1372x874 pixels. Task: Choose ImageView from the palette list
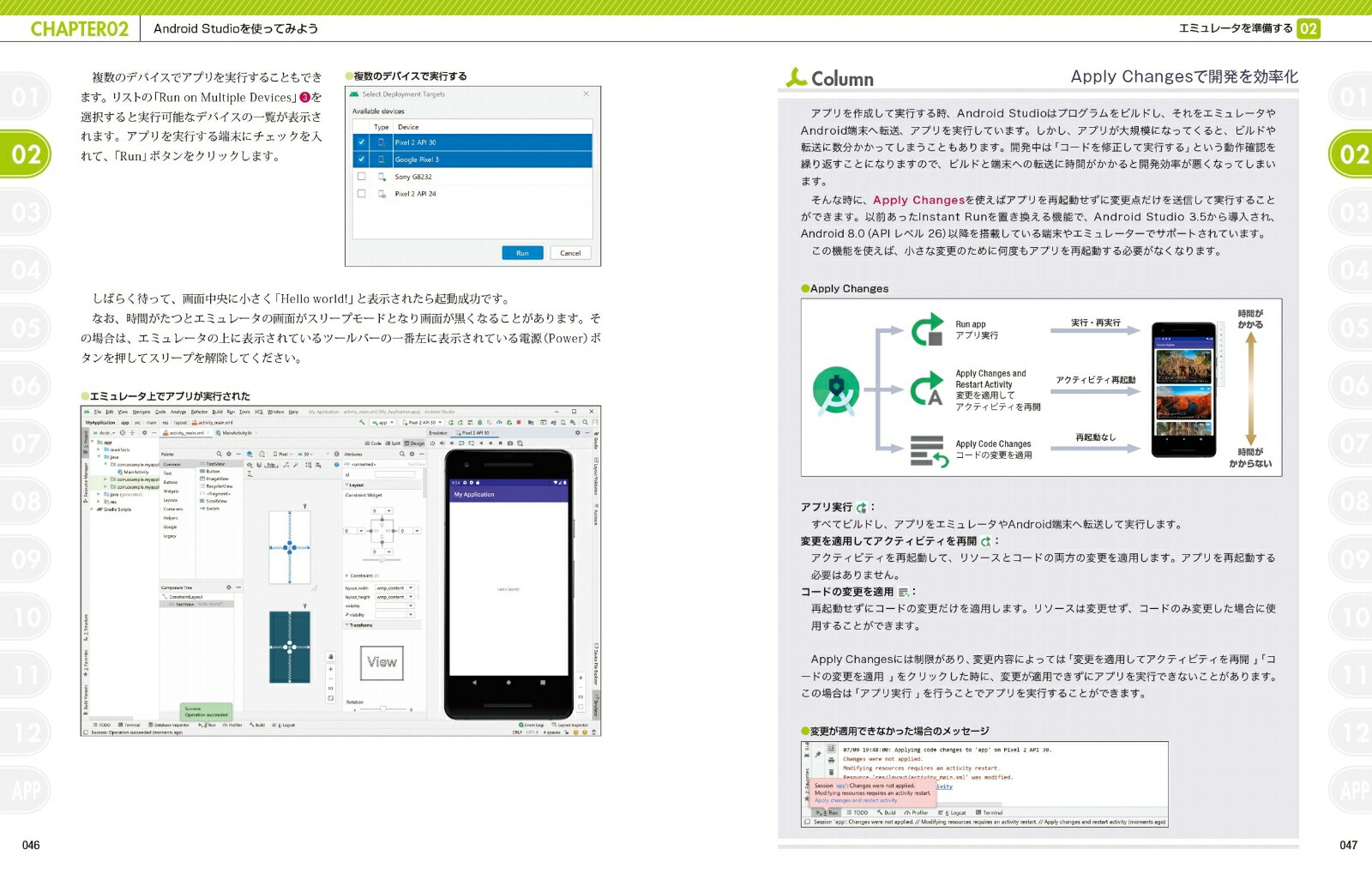point(214,479)
